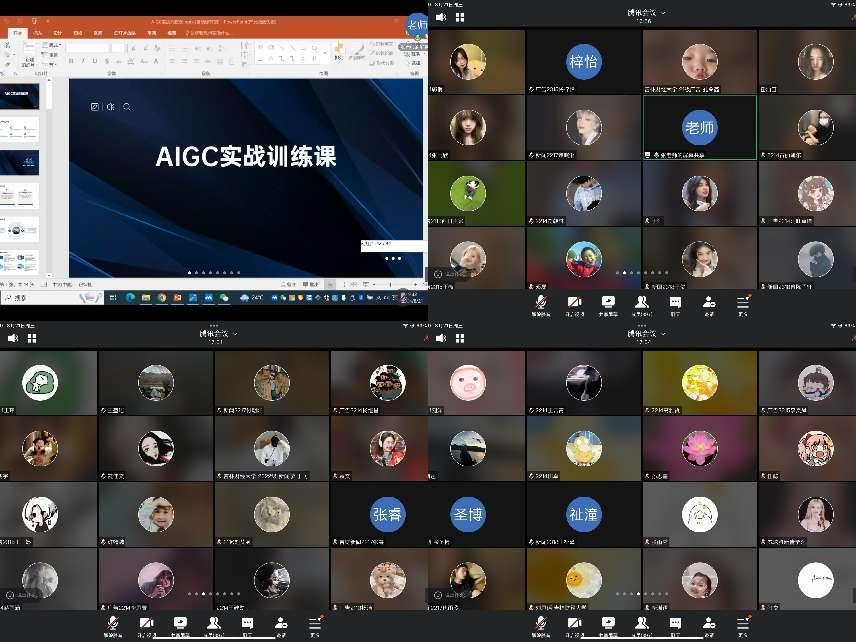Switch grid layout in bottom-left meeting panel

pyautogui.click(x=32, y=338)
